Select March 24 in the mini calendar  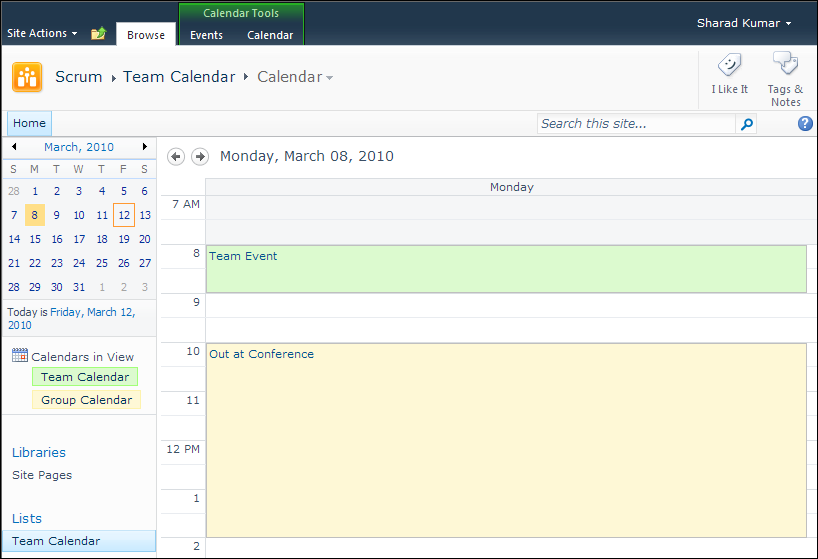79,263
